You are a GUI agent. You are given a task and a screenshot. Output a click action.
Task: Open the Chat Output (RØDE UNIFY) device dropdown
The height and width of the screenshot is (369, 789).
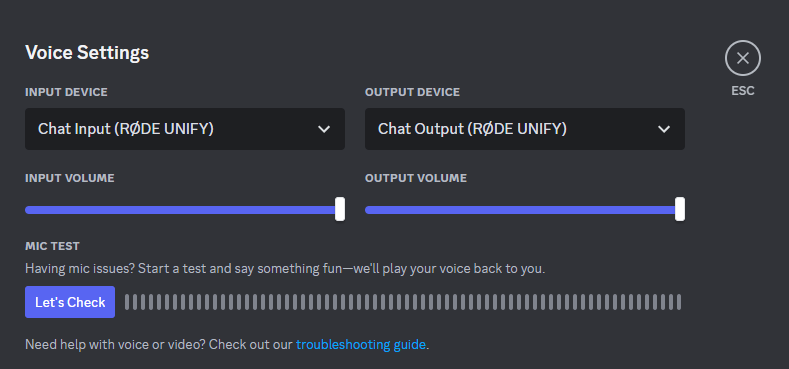coord(524,129)
